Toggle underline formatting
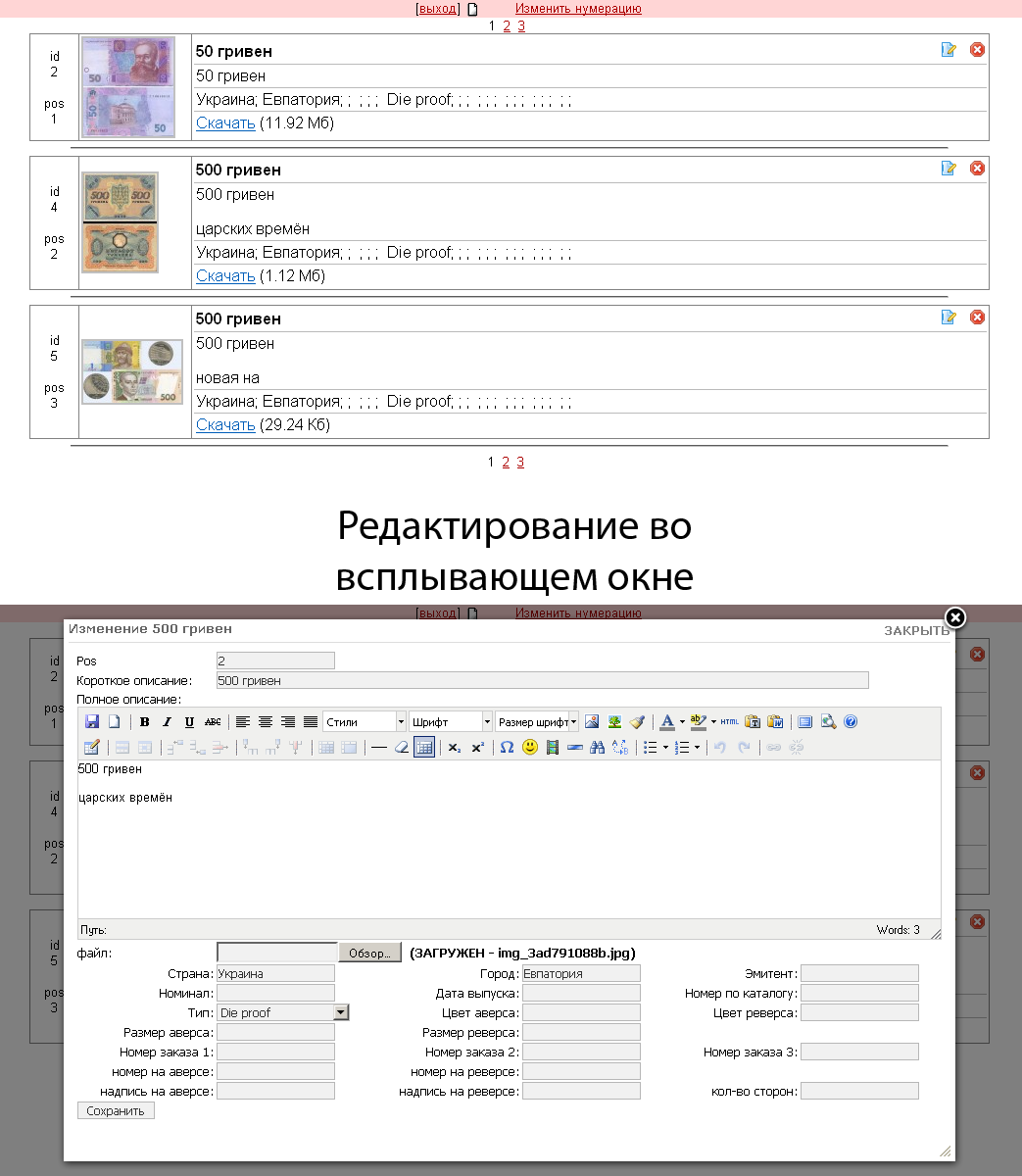The width and height of the screenshot is (1022, 1176). tap(189, 722)
